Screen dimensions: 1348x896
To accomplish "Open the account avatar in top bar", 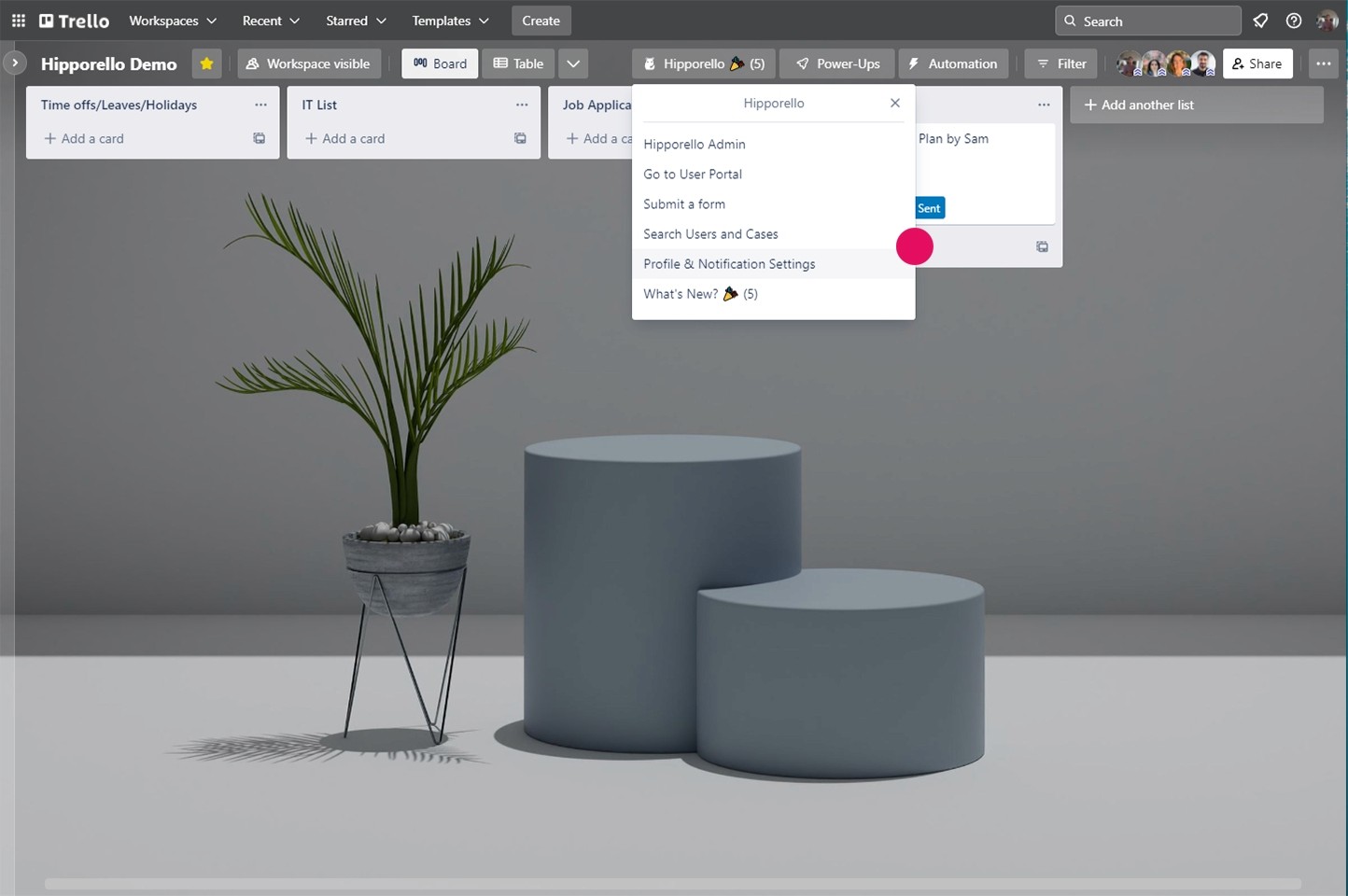I will (1327, 21).
